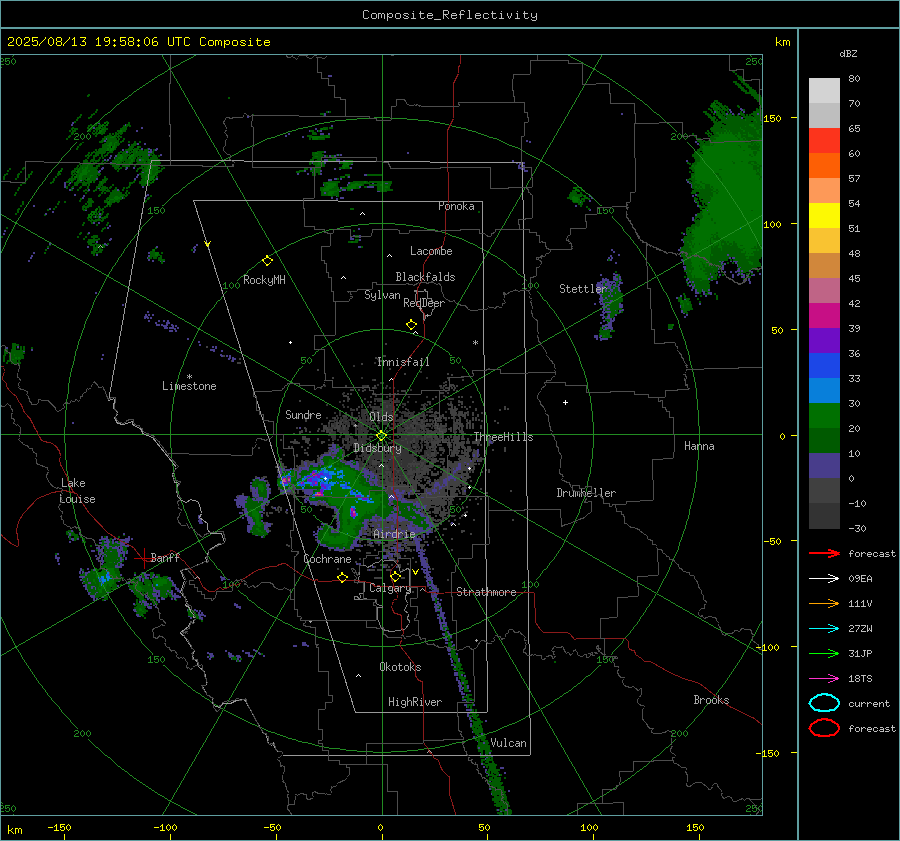The height and width of the screenshot is (841, 900).
Task: Click the 09EA legend text
Action: [860, 579]
